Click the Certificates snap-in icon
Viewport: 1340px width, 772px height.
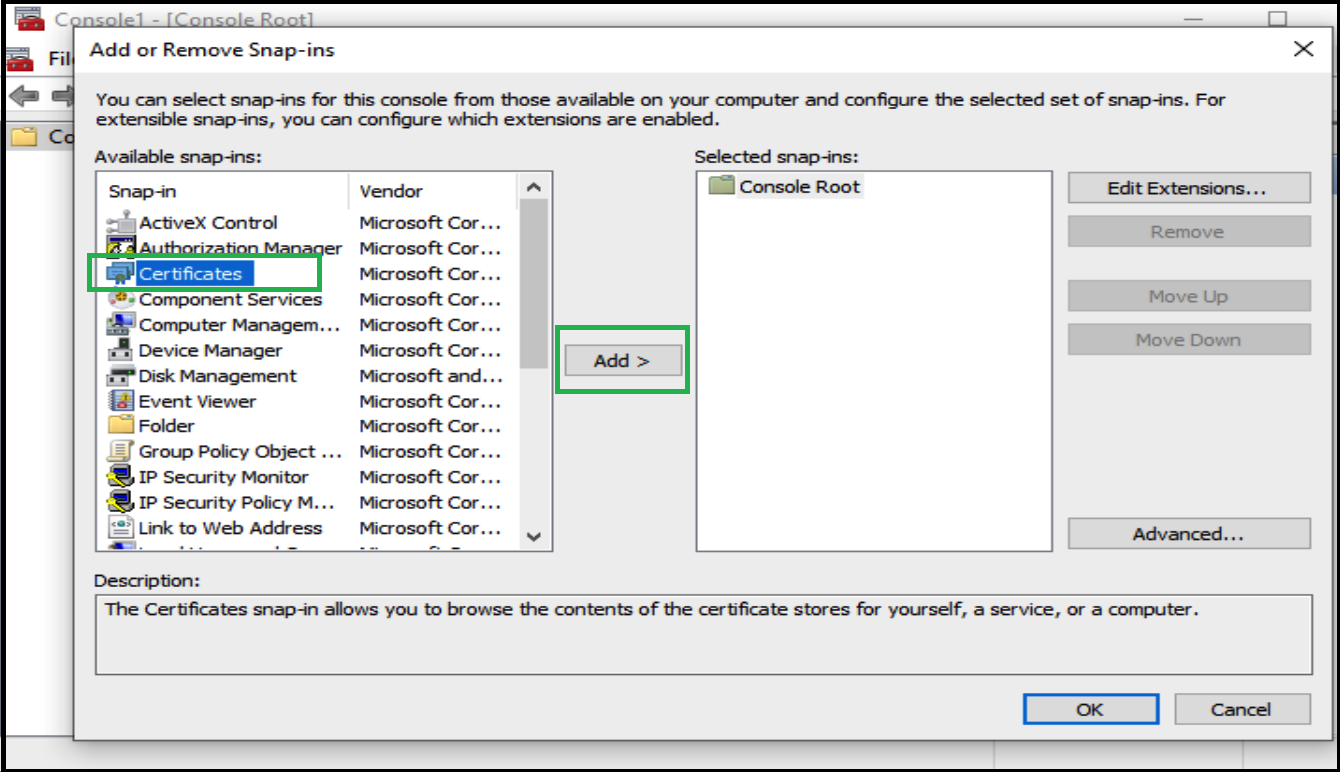121,274
